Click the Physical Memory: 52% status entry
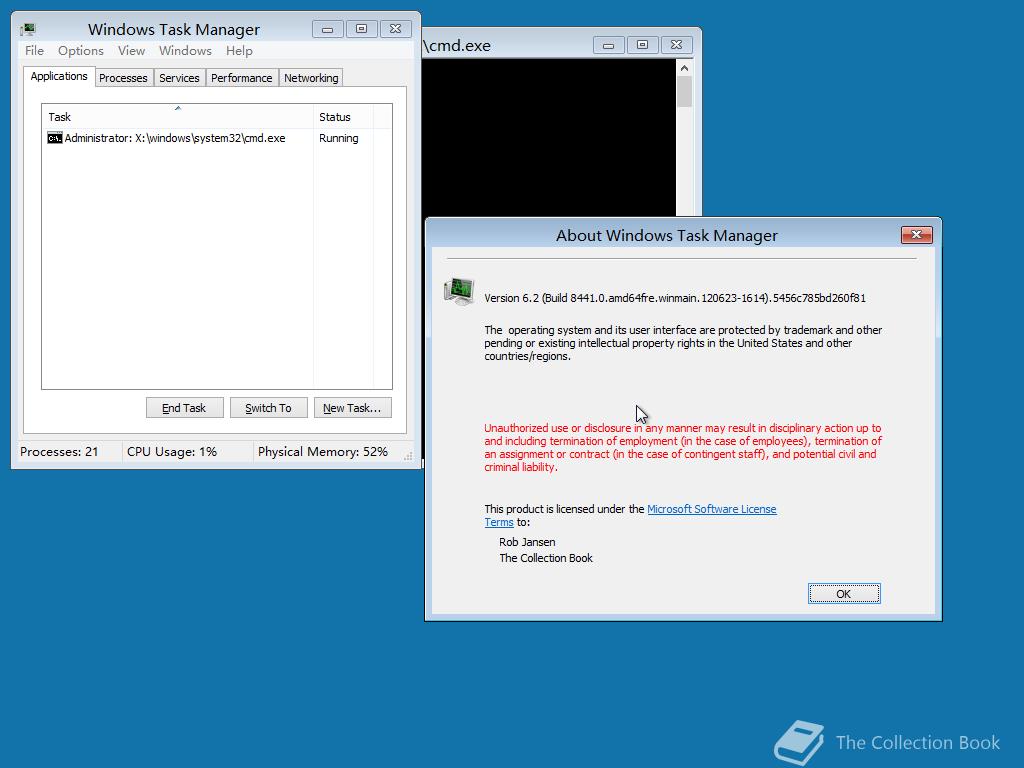Viewport: 1024px width, 768px height. [x=323, y=452]
